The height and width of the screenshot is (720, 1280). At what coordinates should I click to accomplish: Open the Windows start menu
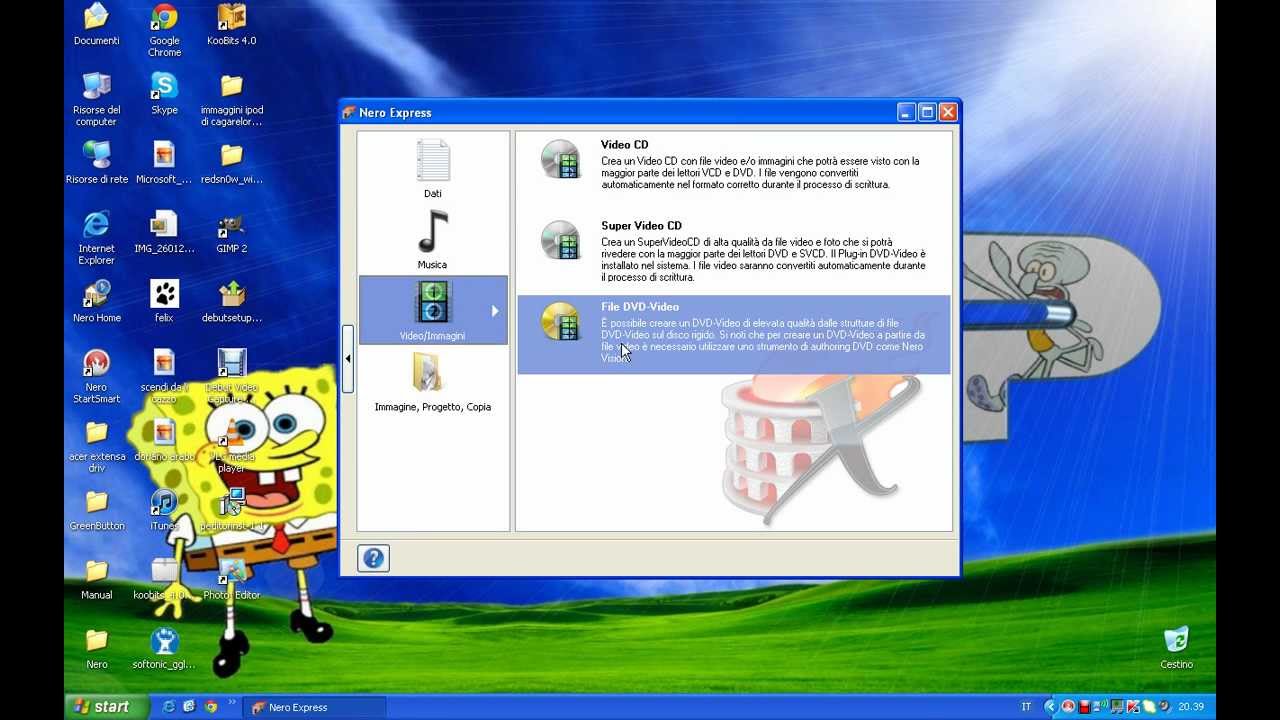tap(105, 707)
